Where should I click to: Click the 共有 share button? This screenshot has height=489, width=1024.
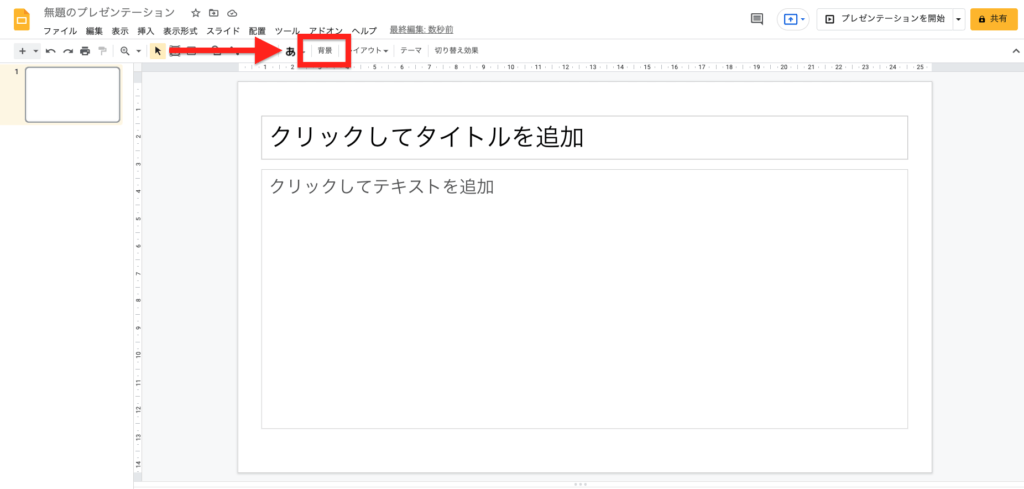point(993,20)
